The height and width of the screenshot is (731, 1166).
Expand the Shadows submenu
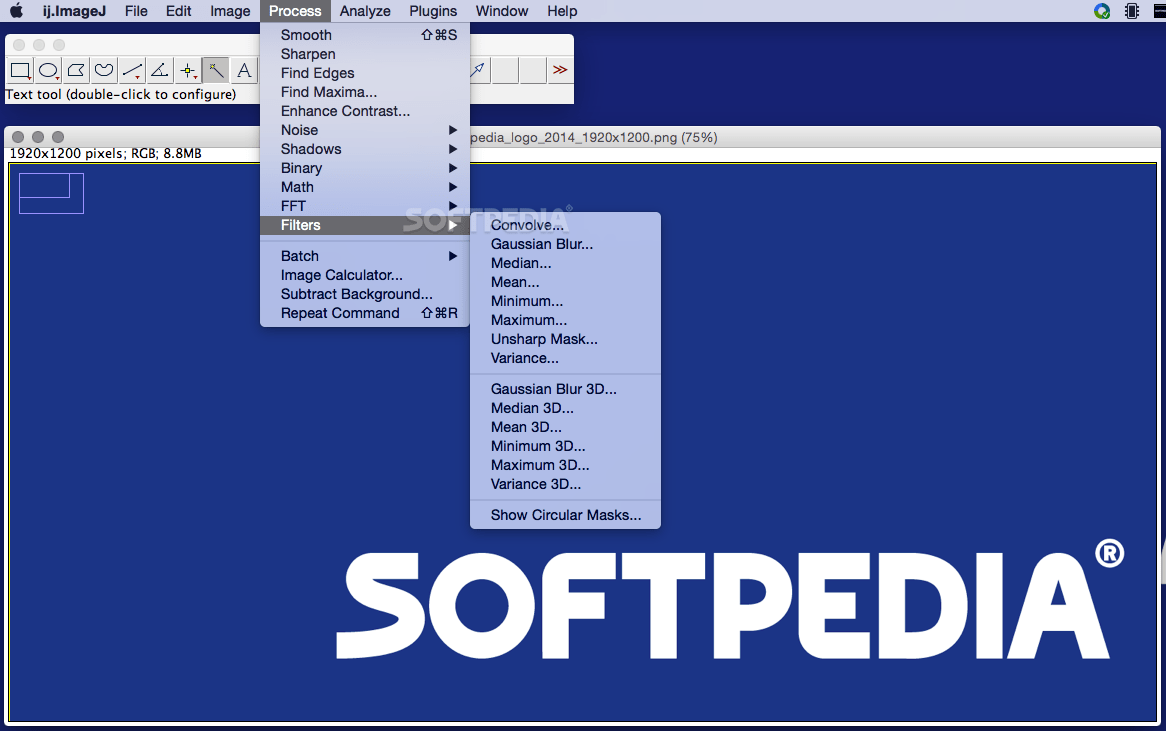point(365,149)
